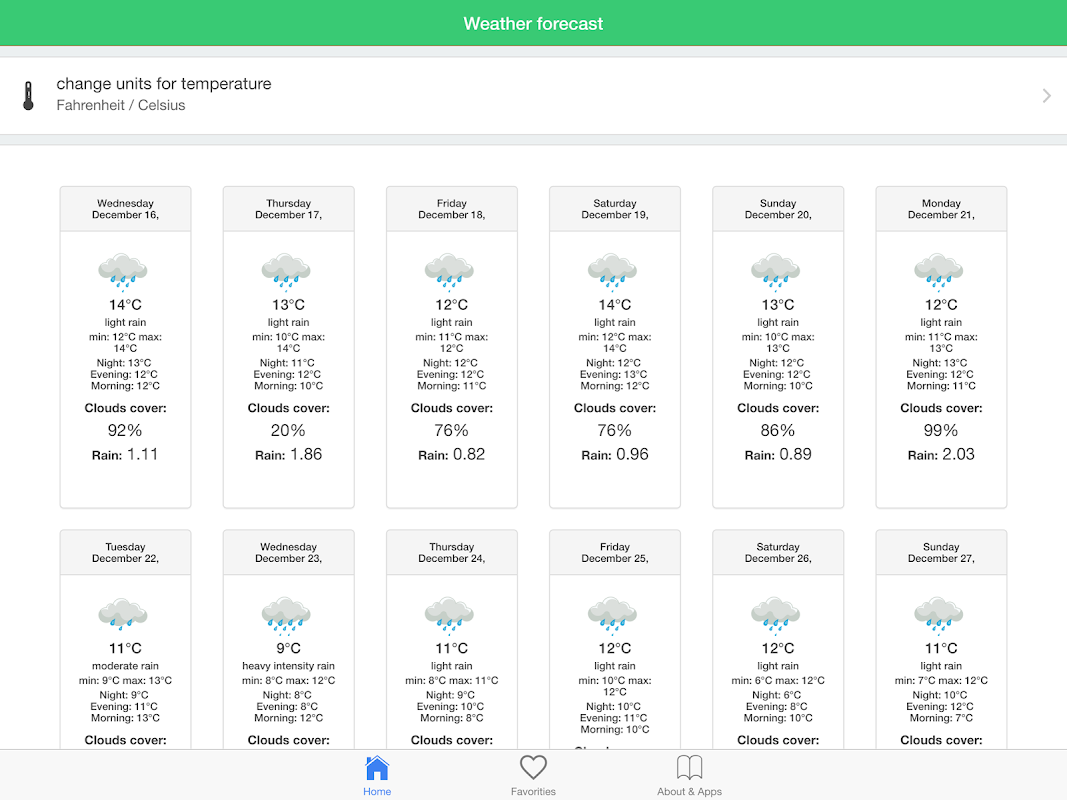Viewport: 1067px width, 800px height.
Task: Select the Sunday December 20 card header
Action: [x=778, y=209]
